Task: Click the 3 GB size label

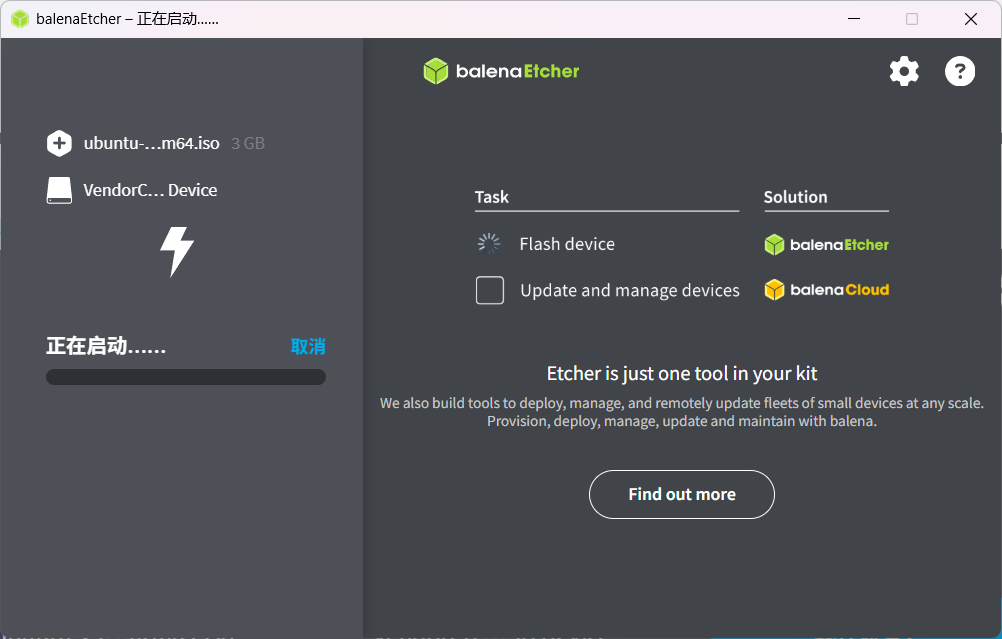Action: point(248,143)
